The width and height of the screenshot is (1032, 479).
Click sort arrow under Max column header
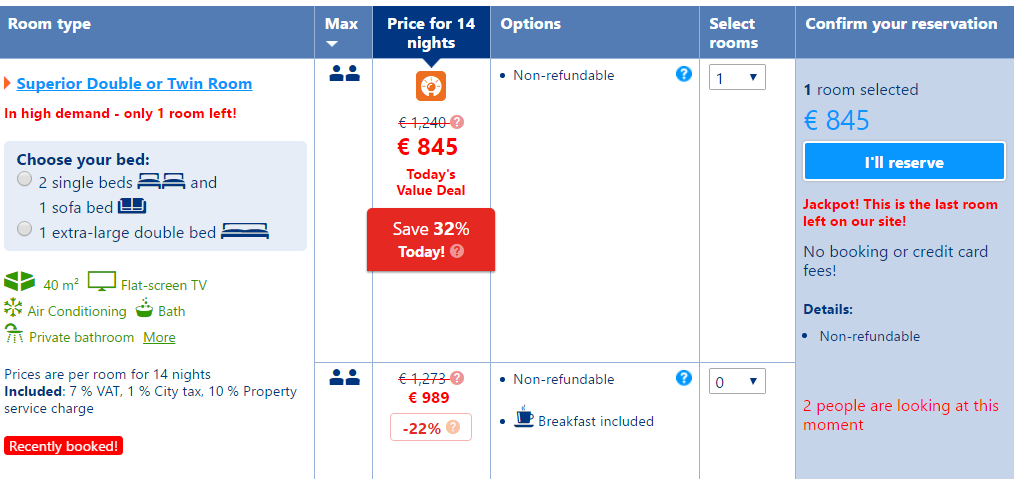click(x=332, y=44)
